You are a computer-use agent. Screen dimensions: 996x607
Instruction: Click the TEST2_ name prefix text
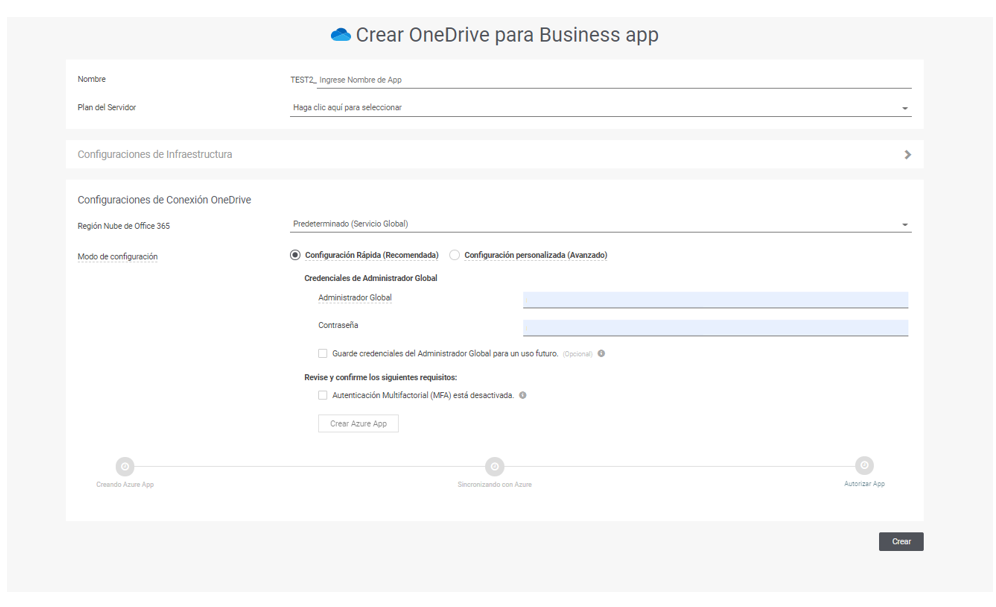point(302,80)
